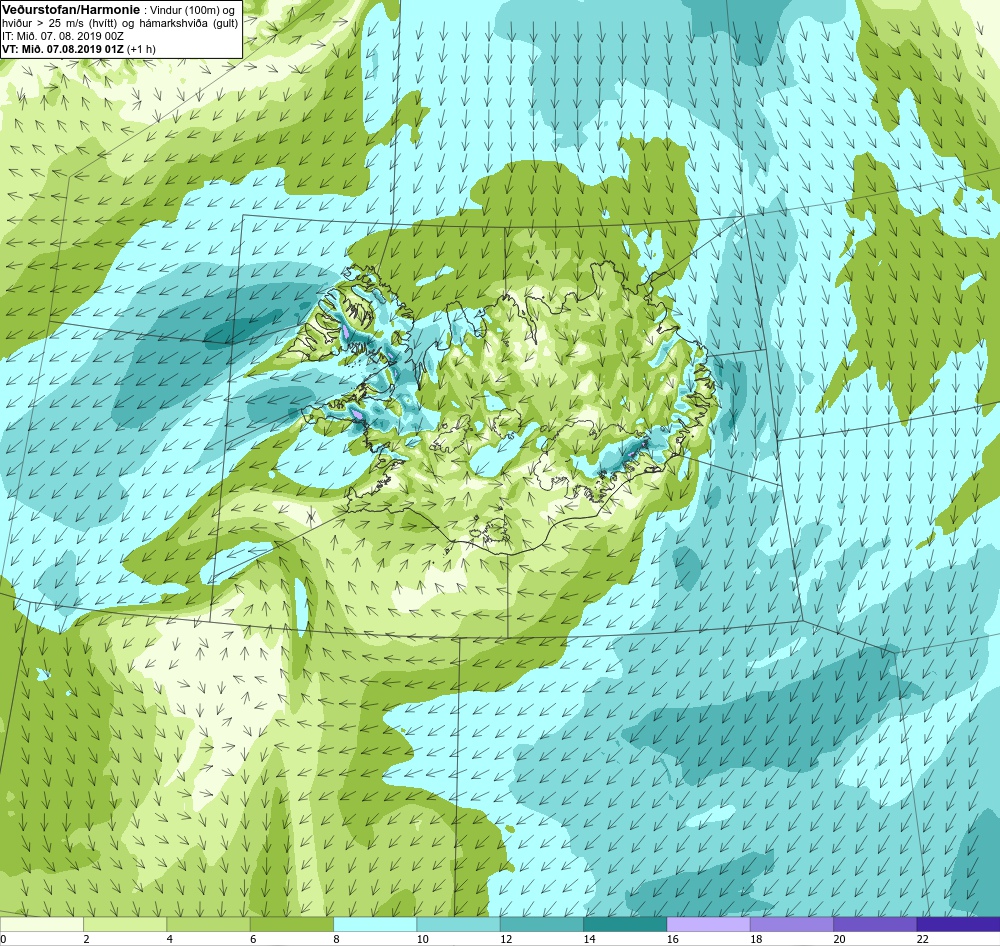The width and height of the screenshot is (1000, 946).
Task: Click the medium purple 18–20 m/s legend swatch
Action: click(791, 924)
